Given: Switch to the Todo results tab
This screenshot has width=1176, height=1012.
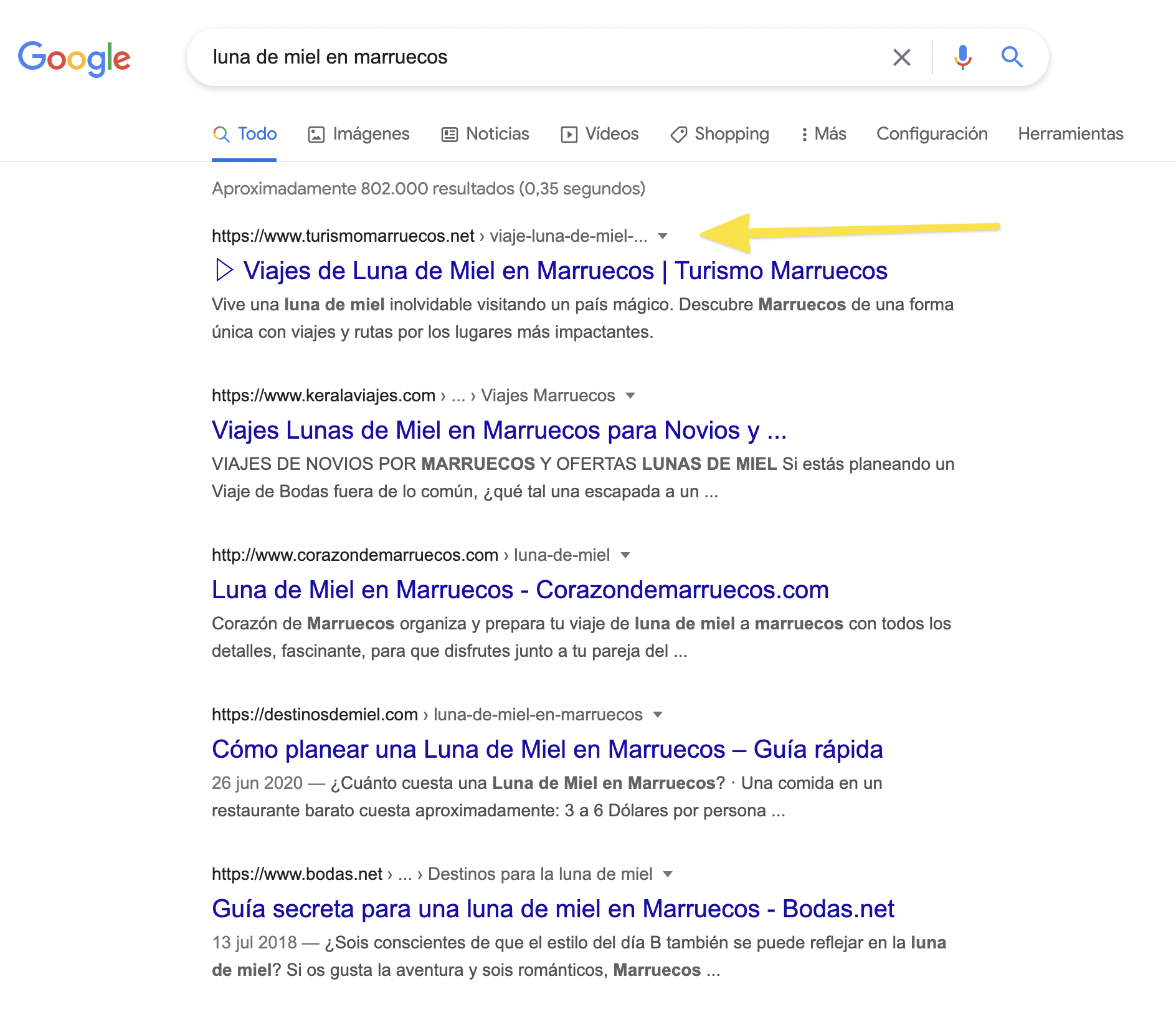Looking at the screenshot, I should point(244,134).
